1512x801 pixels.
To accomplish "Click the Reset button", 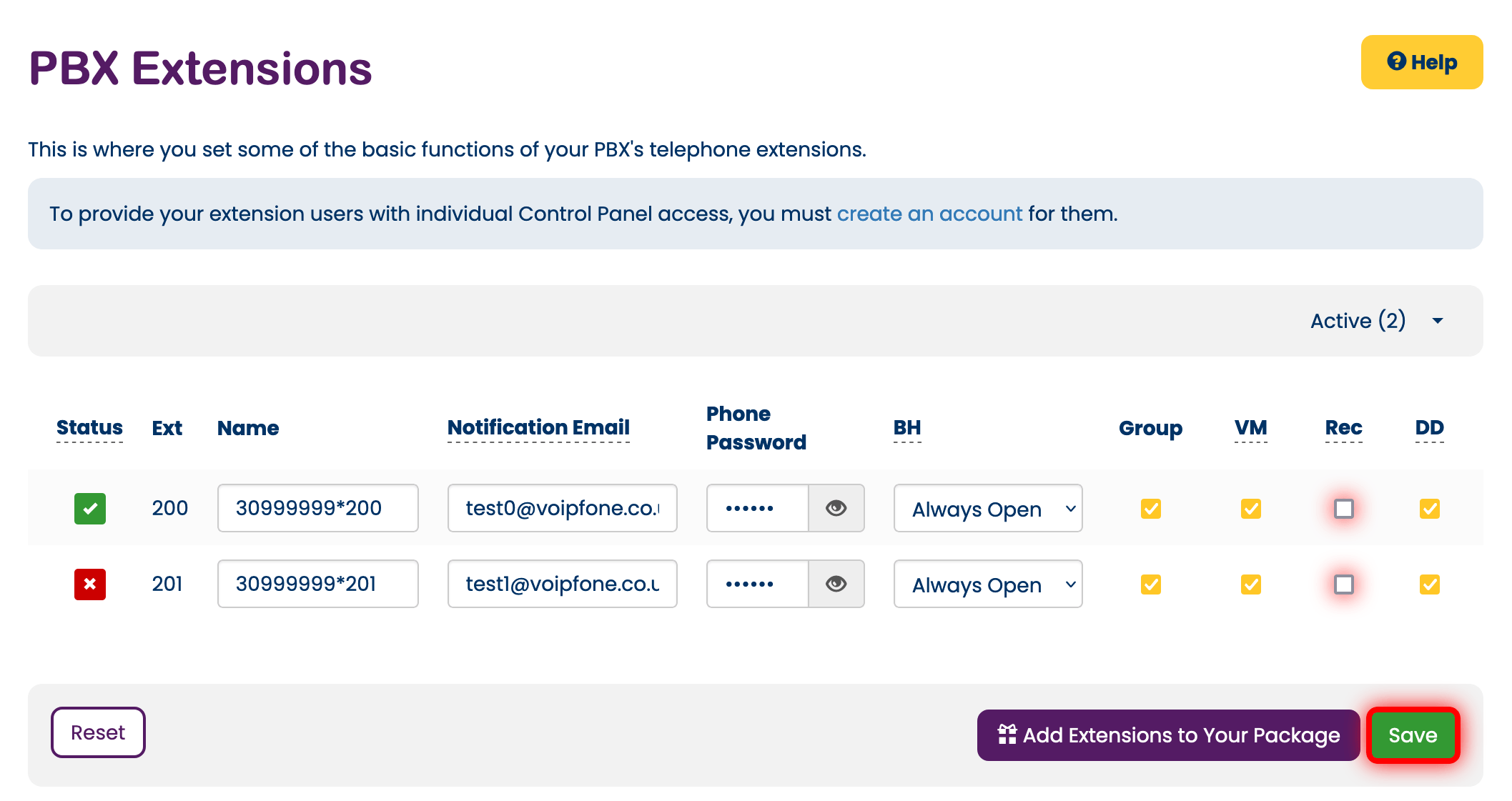I will 98,732.
